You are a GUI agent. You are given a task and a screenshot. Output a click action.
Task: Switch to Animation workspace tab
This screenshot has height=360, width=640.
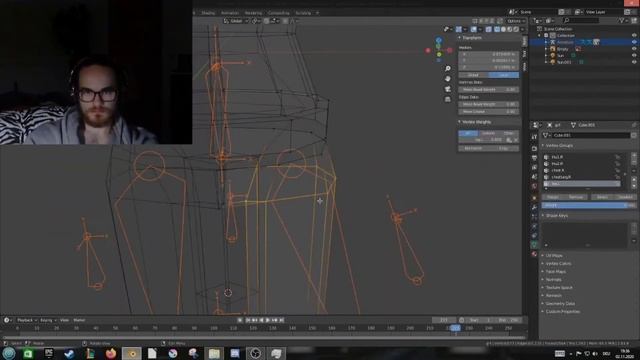(230, 13)
